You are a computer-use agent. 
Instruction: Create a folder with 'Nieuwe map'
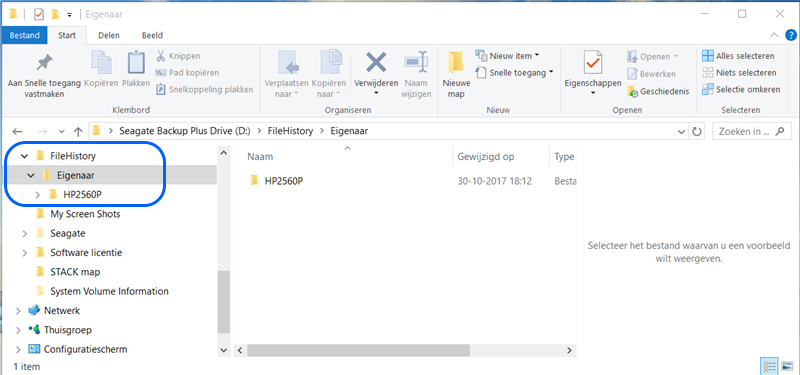point(456,74)
